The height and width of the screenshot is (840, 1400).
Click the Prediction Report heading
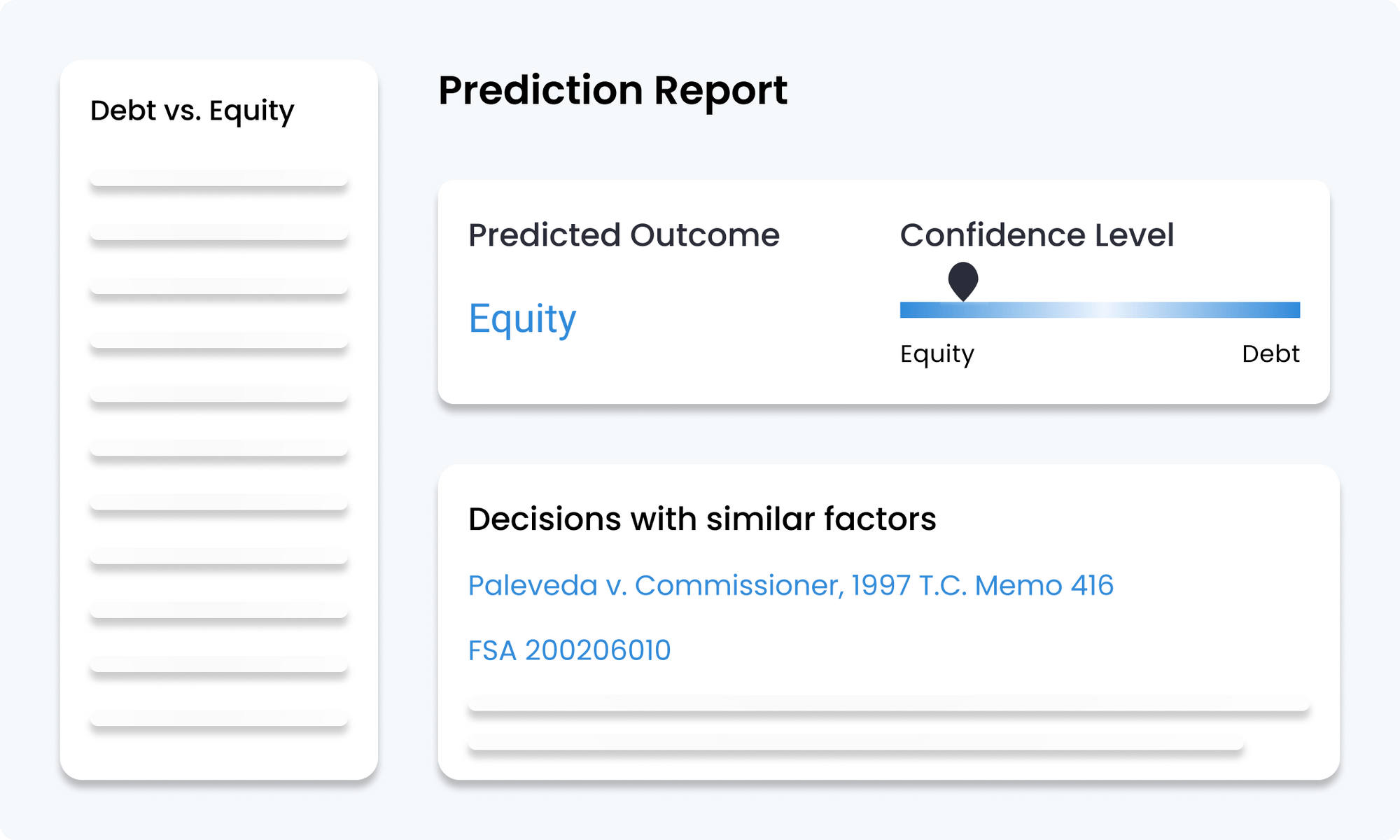pos(612,90)
